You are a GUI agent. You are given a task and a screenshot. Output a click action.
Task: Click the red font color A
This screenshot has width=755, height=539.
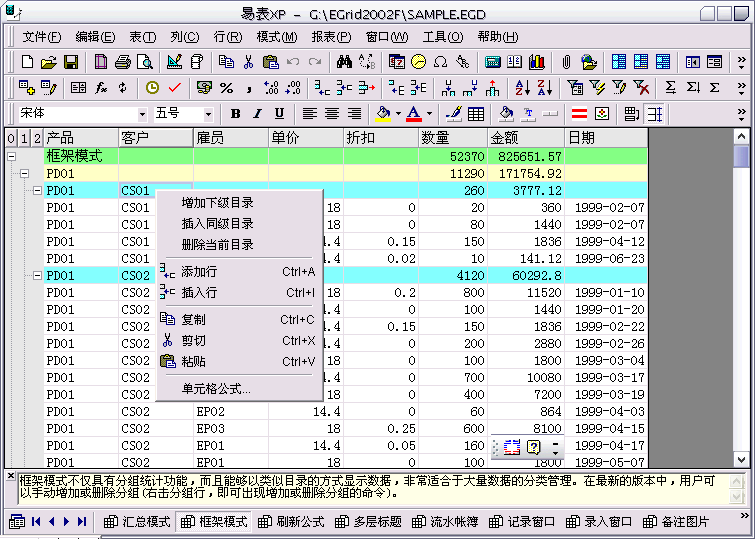pos(414,114)
